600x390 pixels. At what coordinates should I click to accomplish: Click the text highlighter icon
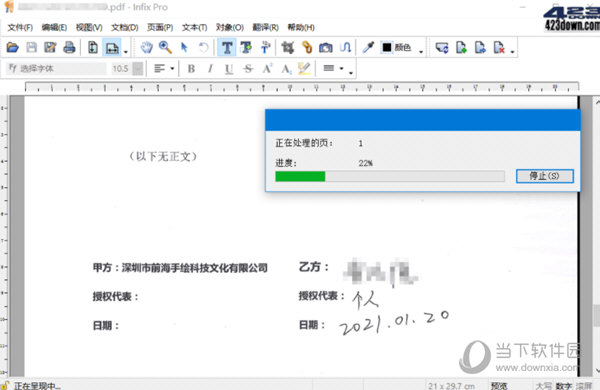click(304, 69)
